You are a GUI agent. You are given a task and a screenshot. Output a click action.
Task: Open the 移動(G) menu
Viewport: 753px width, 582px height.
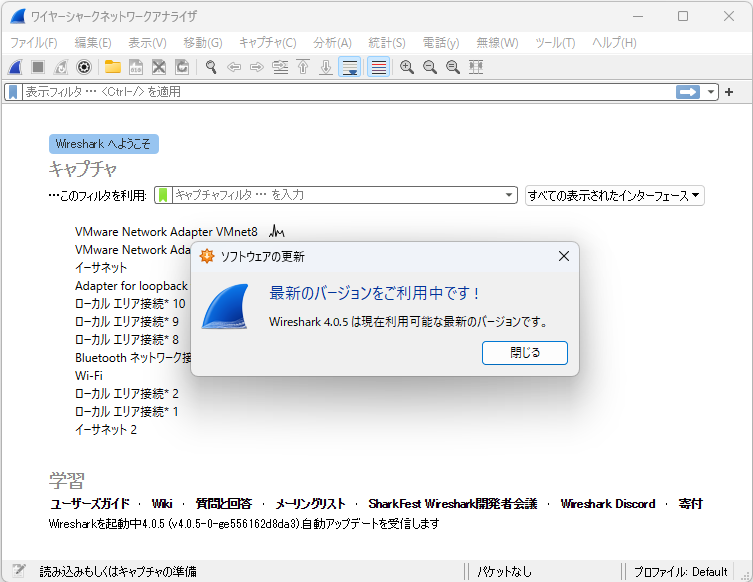click(x=203, y=43)
